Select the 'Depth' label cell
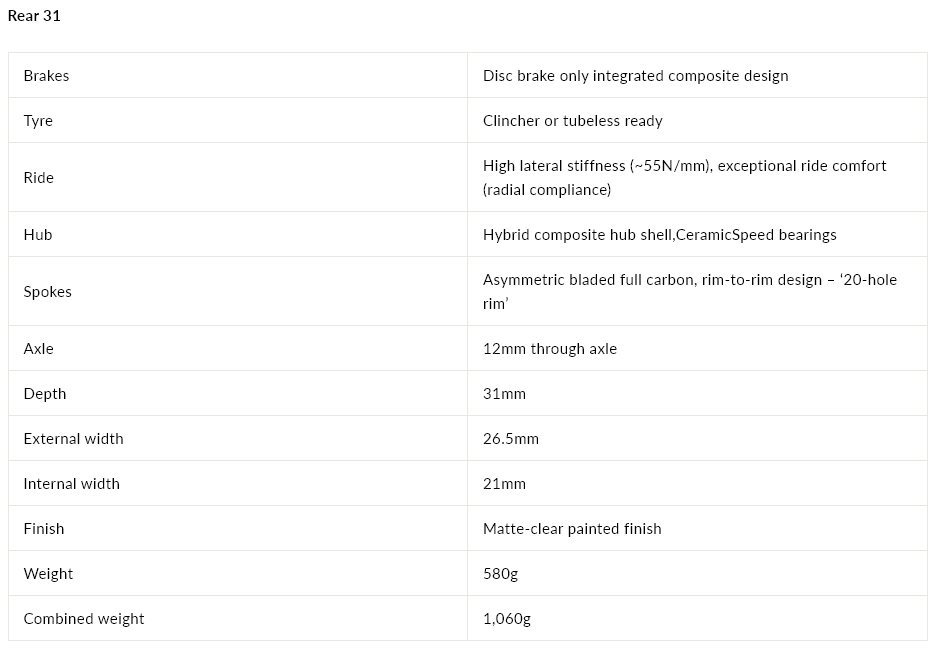 click(45, 394)
